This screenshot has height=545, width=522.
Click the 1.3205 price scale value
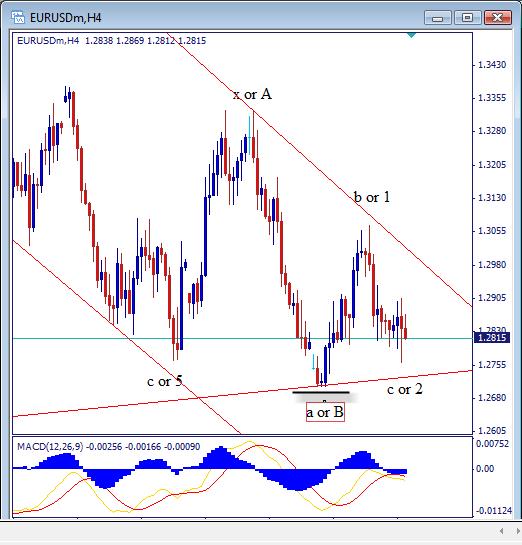(x=492, y=164)
